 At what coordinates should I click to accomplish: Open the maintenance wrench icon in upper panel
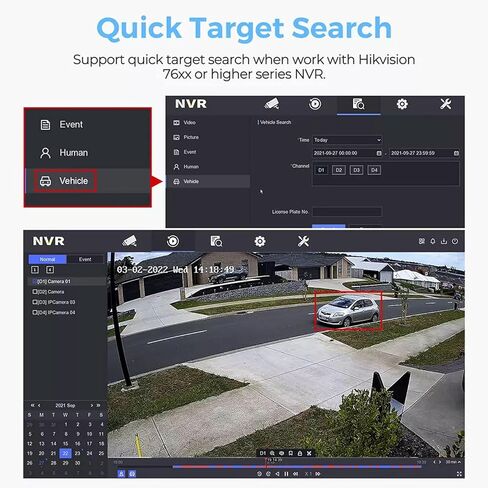[445, 104]
